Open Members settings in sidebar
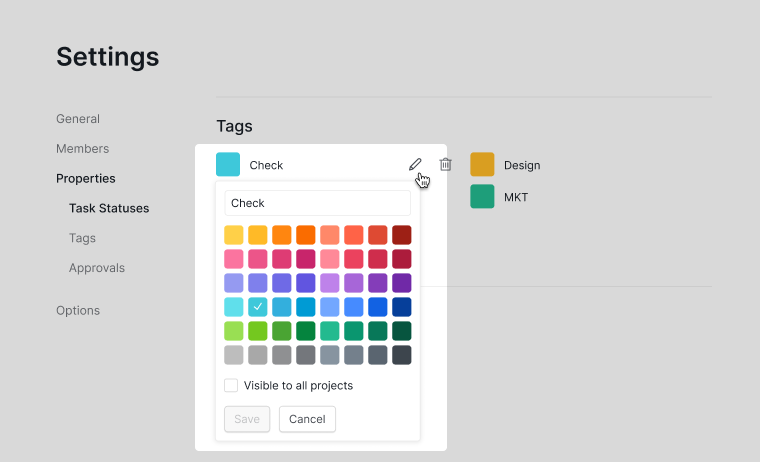This screenshot has height=462, width=760. click(82, 148)
